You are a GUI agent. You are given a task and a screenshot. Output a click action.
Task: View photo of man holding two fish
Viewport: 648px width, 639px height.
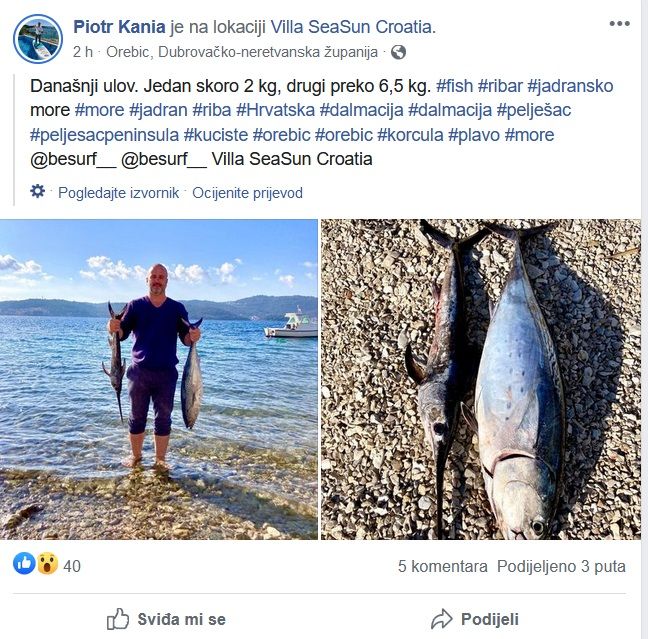[x=159, y=379]
